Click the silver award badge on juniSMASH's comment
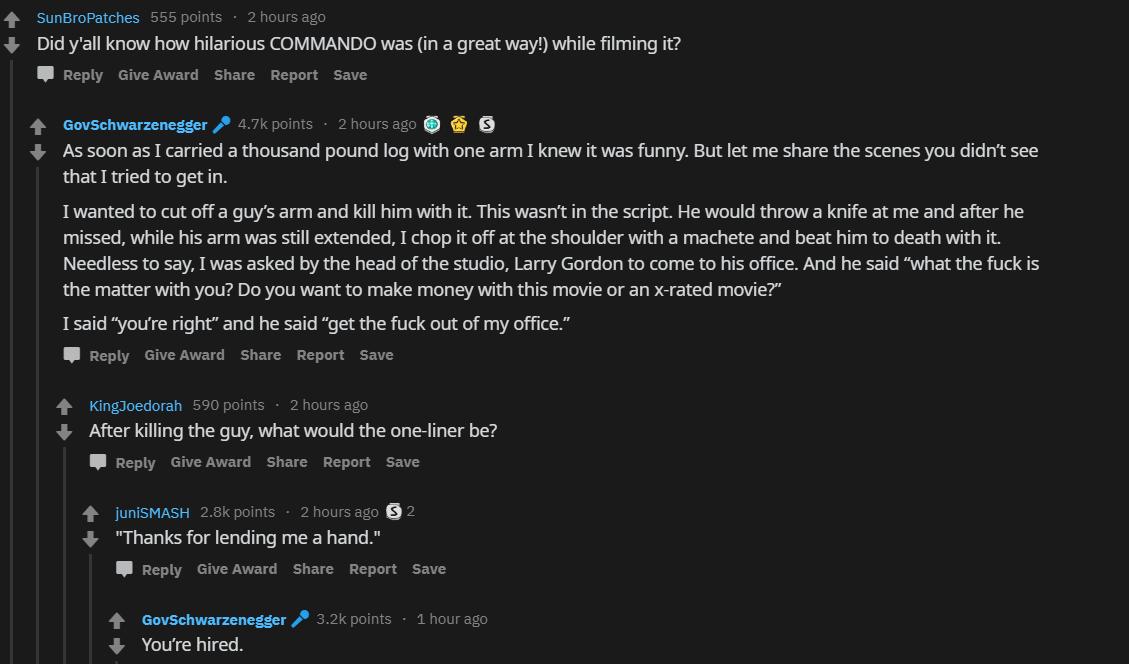Screen dimensions: 1129x664 tap(394, 511)
